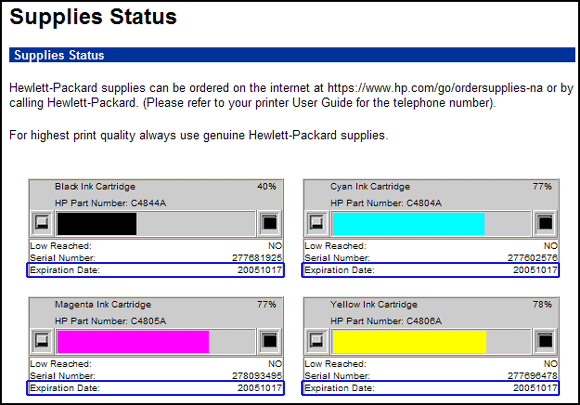Click HP Part Number C4806A

386,321
